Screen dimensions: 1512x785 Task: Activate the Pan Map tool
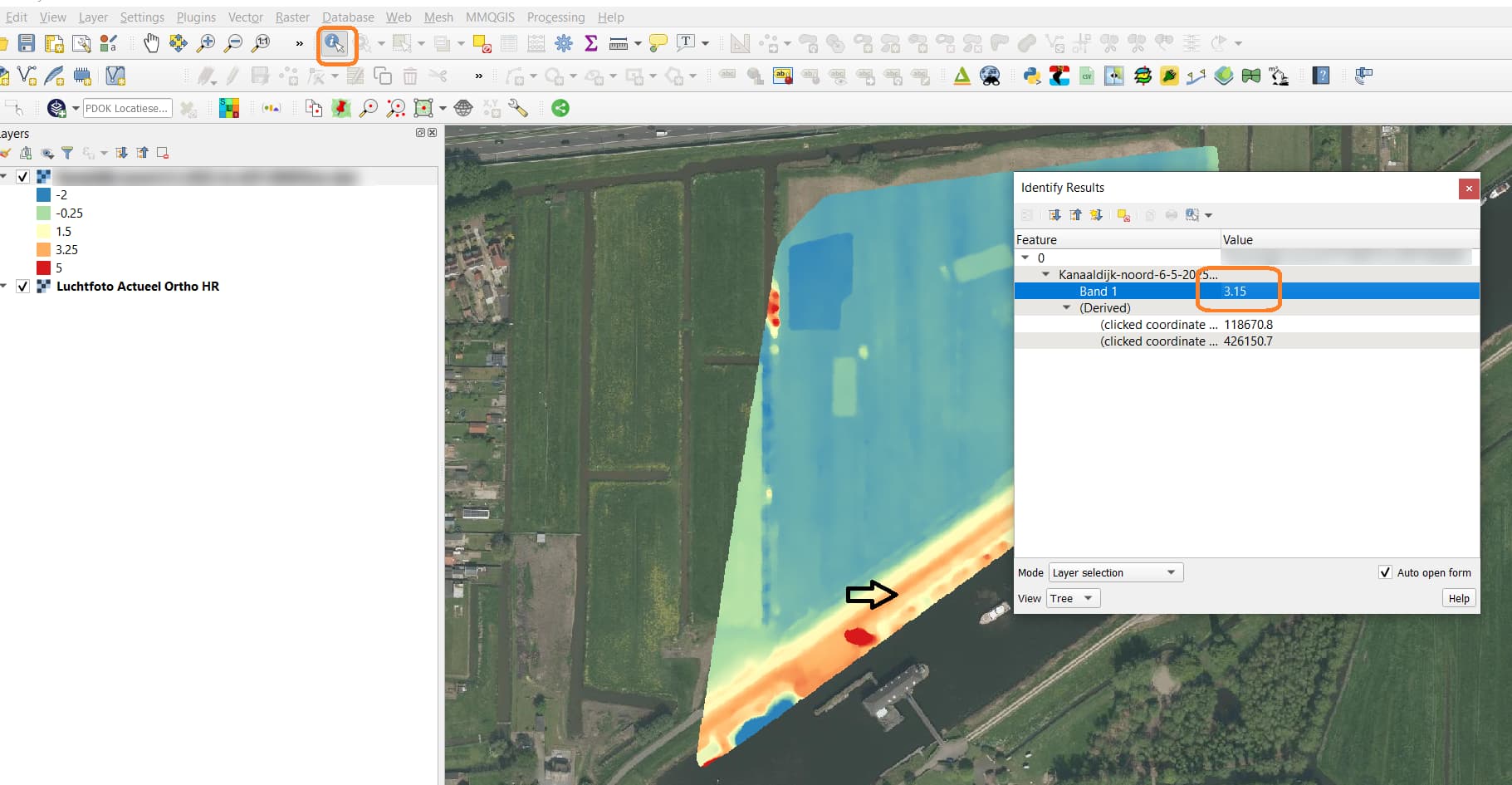pyautogui.click(x=153, y=43)
